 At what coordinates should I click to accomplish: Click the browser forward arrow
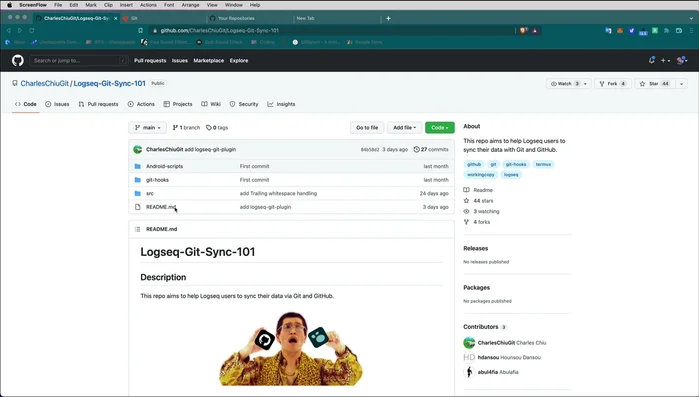coord(20,30)
